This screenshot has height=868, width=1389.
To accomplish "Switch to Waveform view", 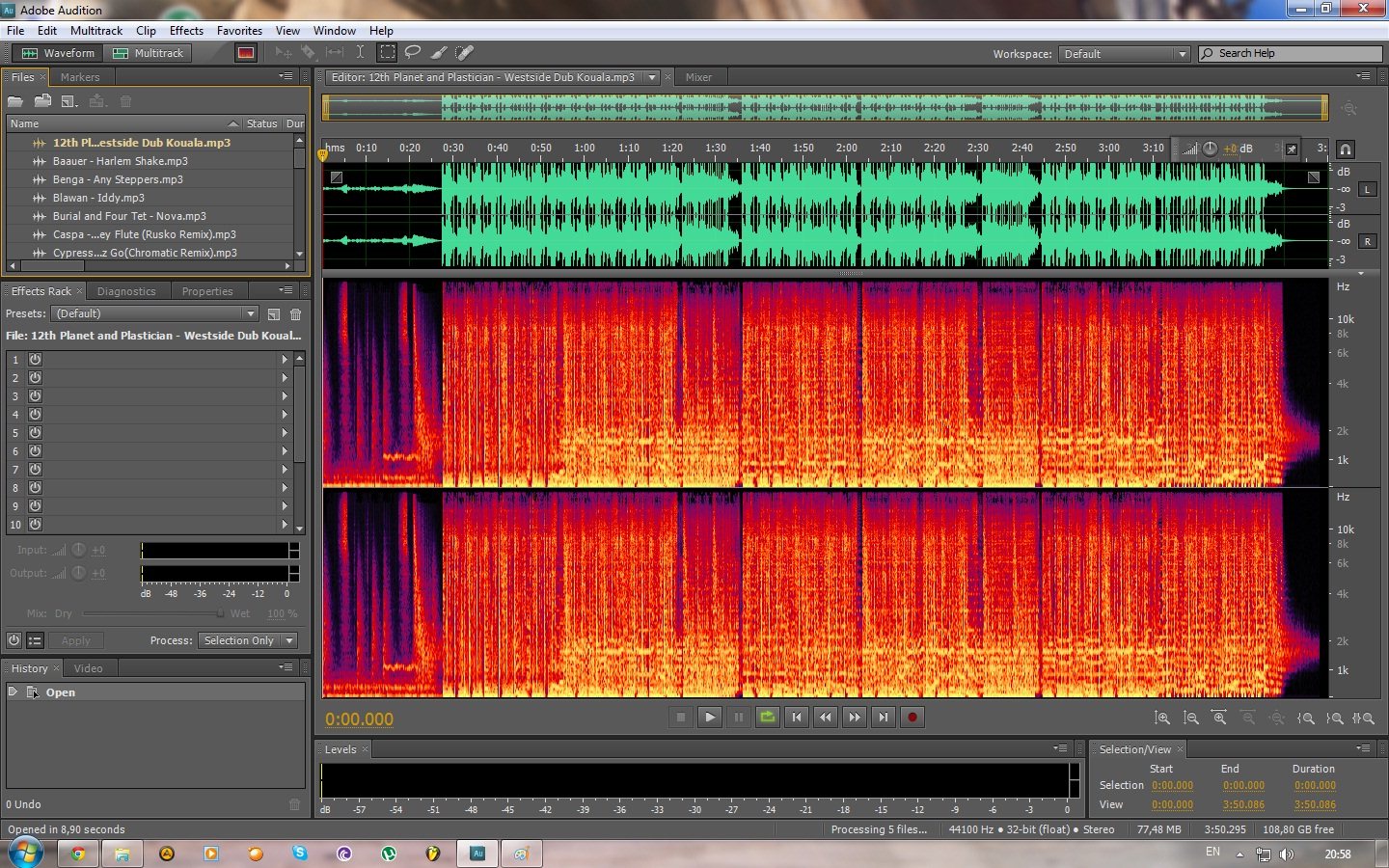I will point(58,53).
